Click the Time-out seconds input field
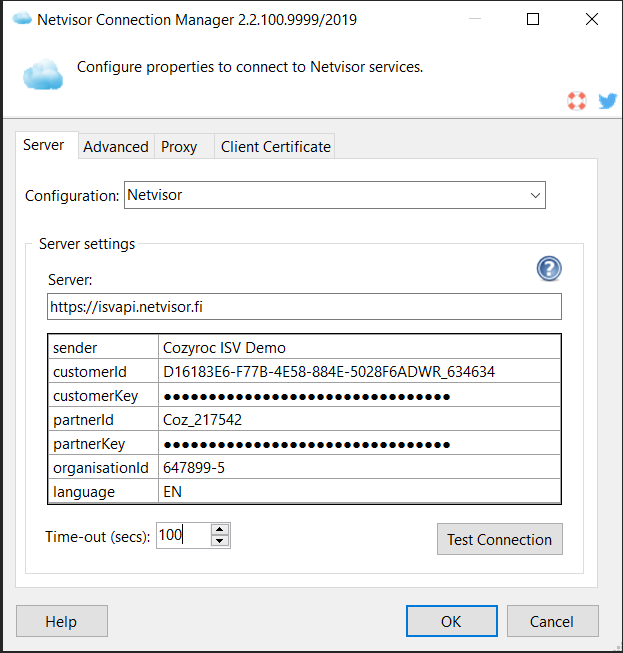This screenshot has width=623, height=653. click(184, 535)
